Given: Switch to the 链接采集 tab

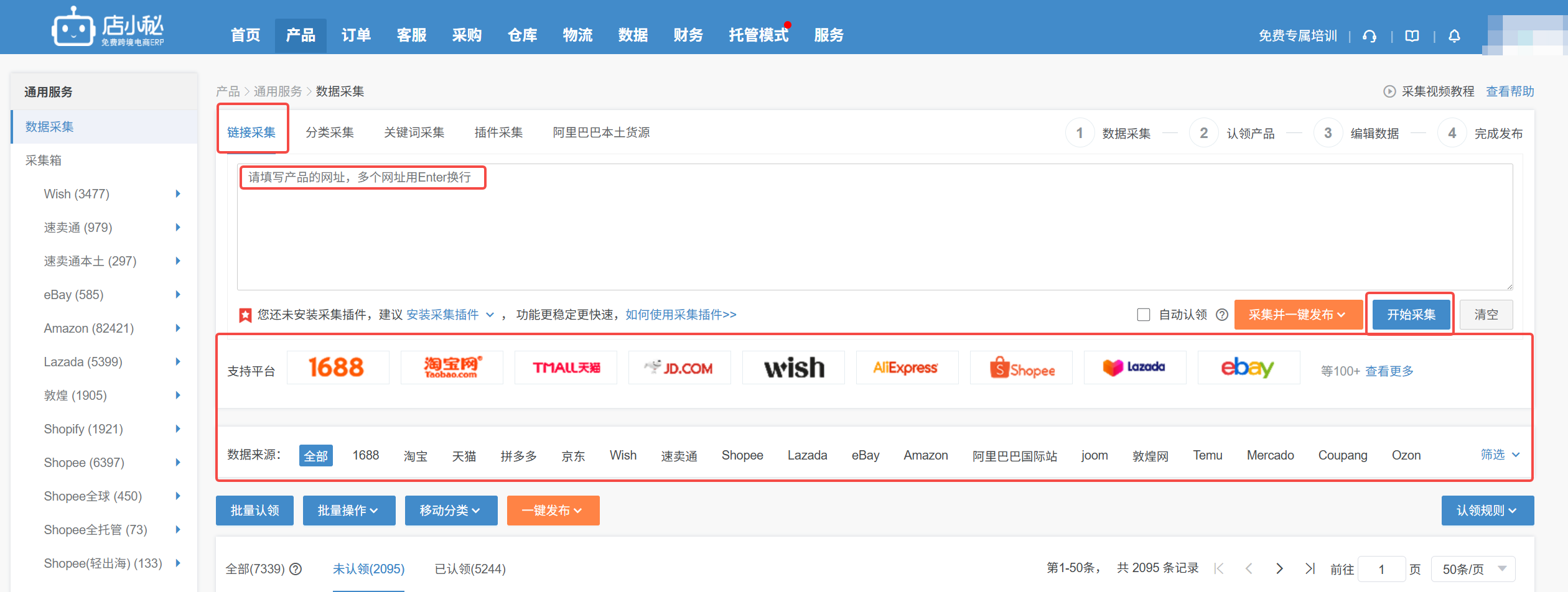Looking at the screenshot, I should (x=251, y=132).
